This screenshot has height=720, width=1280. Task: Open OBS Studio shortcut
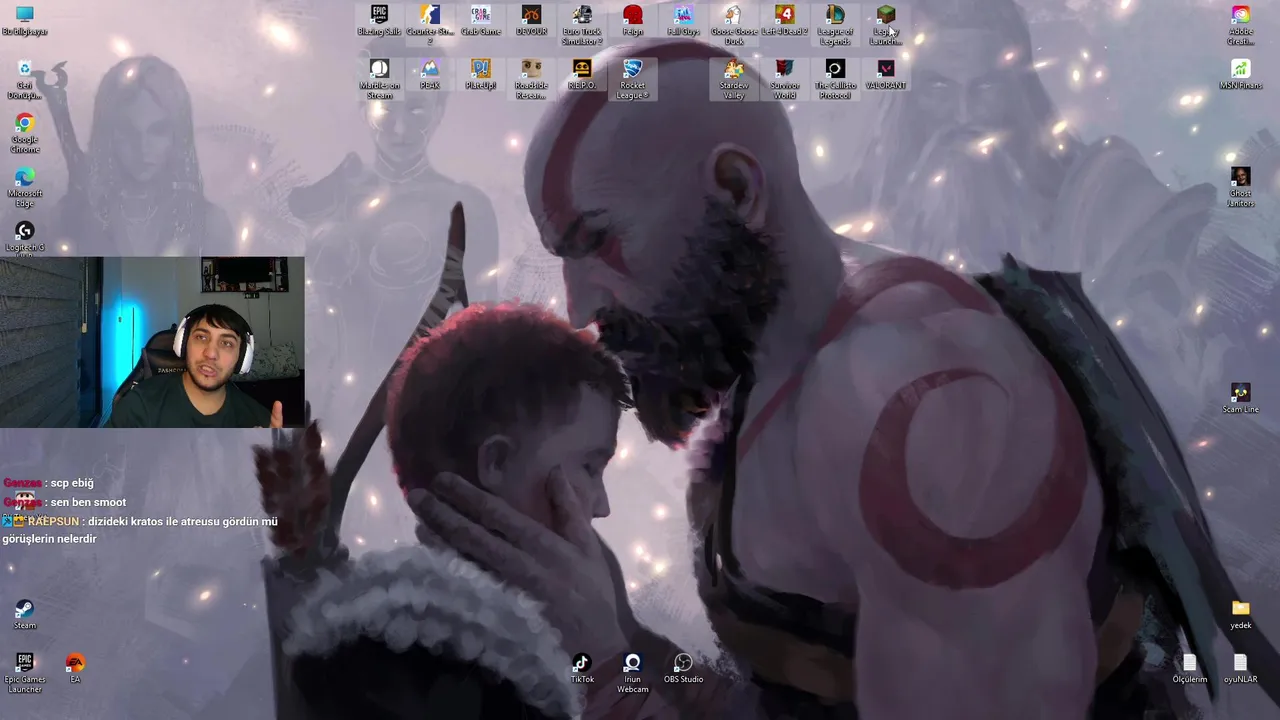click(x=683, y=668)
